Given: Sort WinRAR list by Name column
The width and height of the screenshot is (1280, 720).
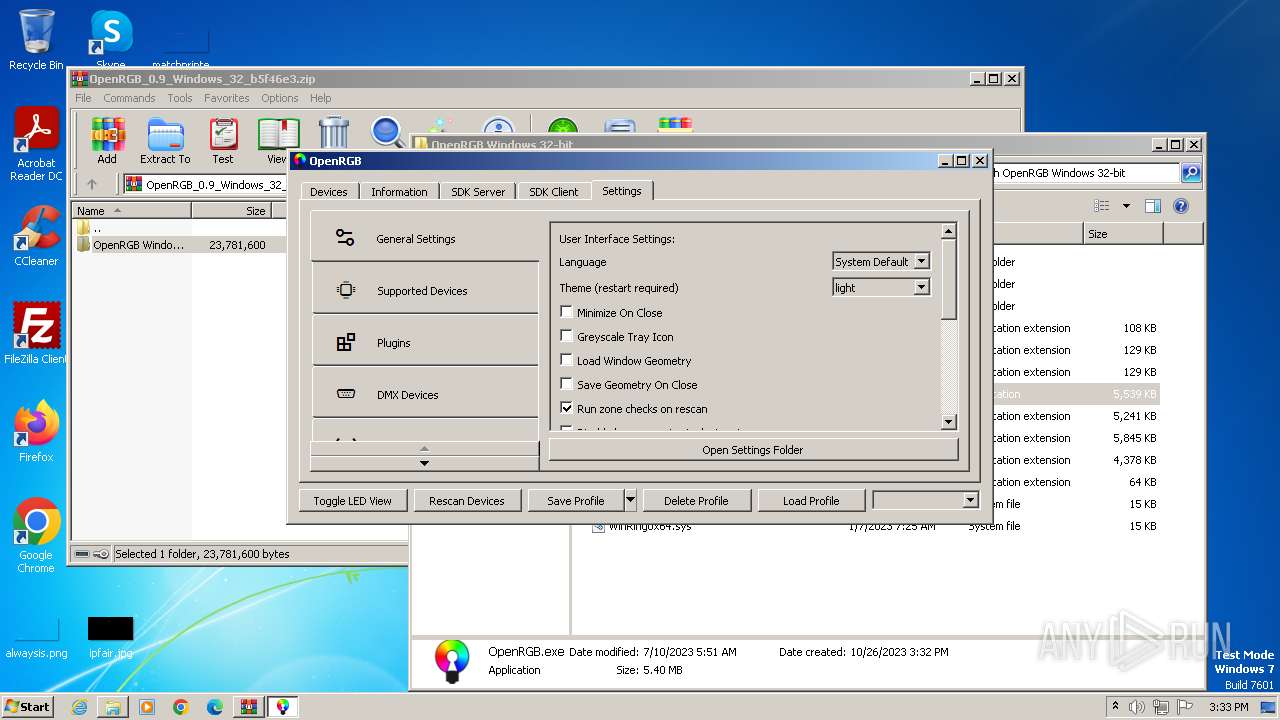Looking at the screenshot, I should pyautogui.click(x=132, y=210).
